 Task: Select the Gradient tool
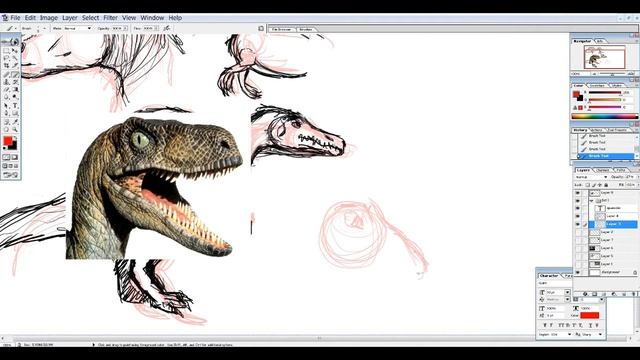(15, 89)
